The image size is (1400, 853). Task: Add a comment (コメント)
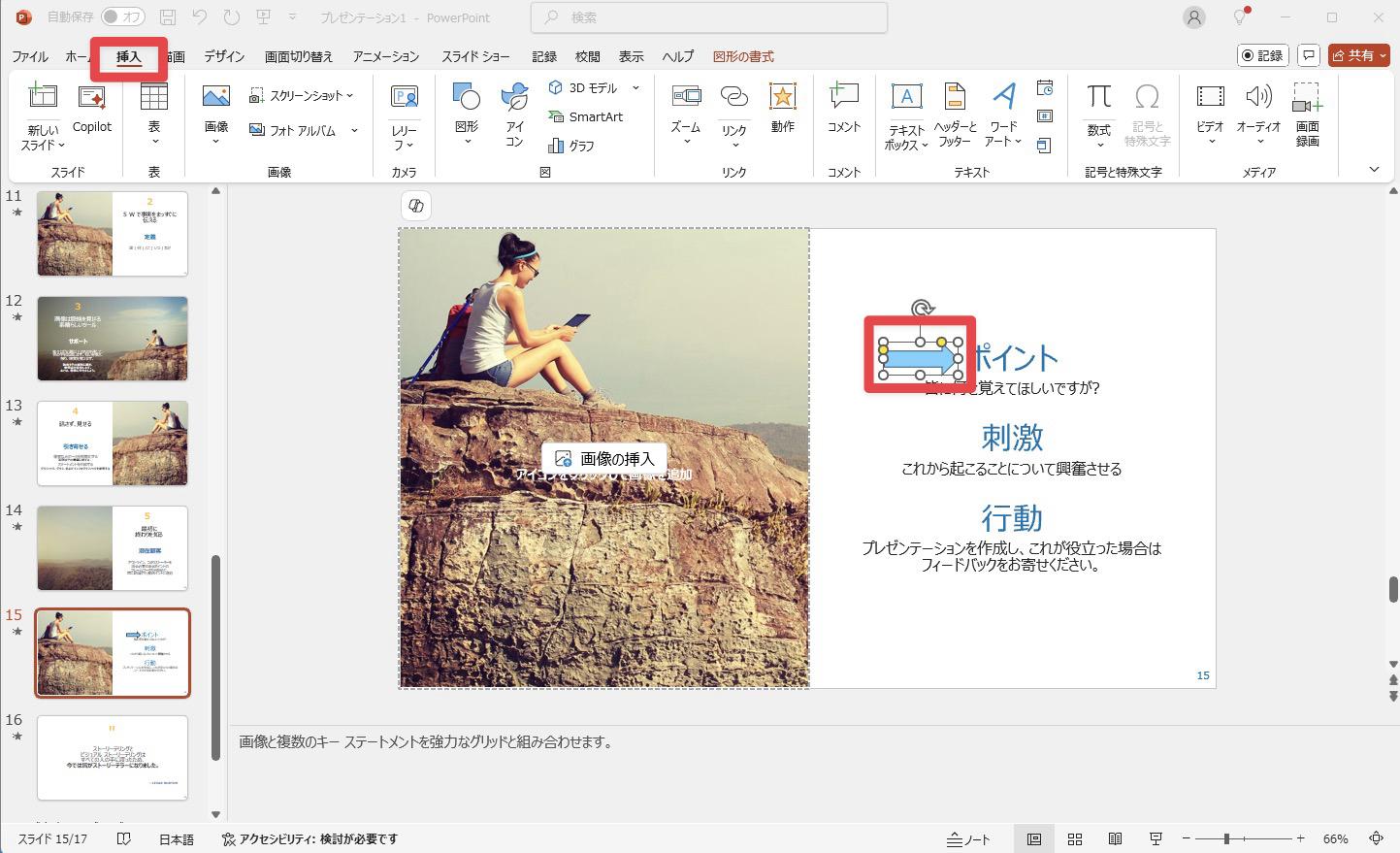click(x=844, y=109)
